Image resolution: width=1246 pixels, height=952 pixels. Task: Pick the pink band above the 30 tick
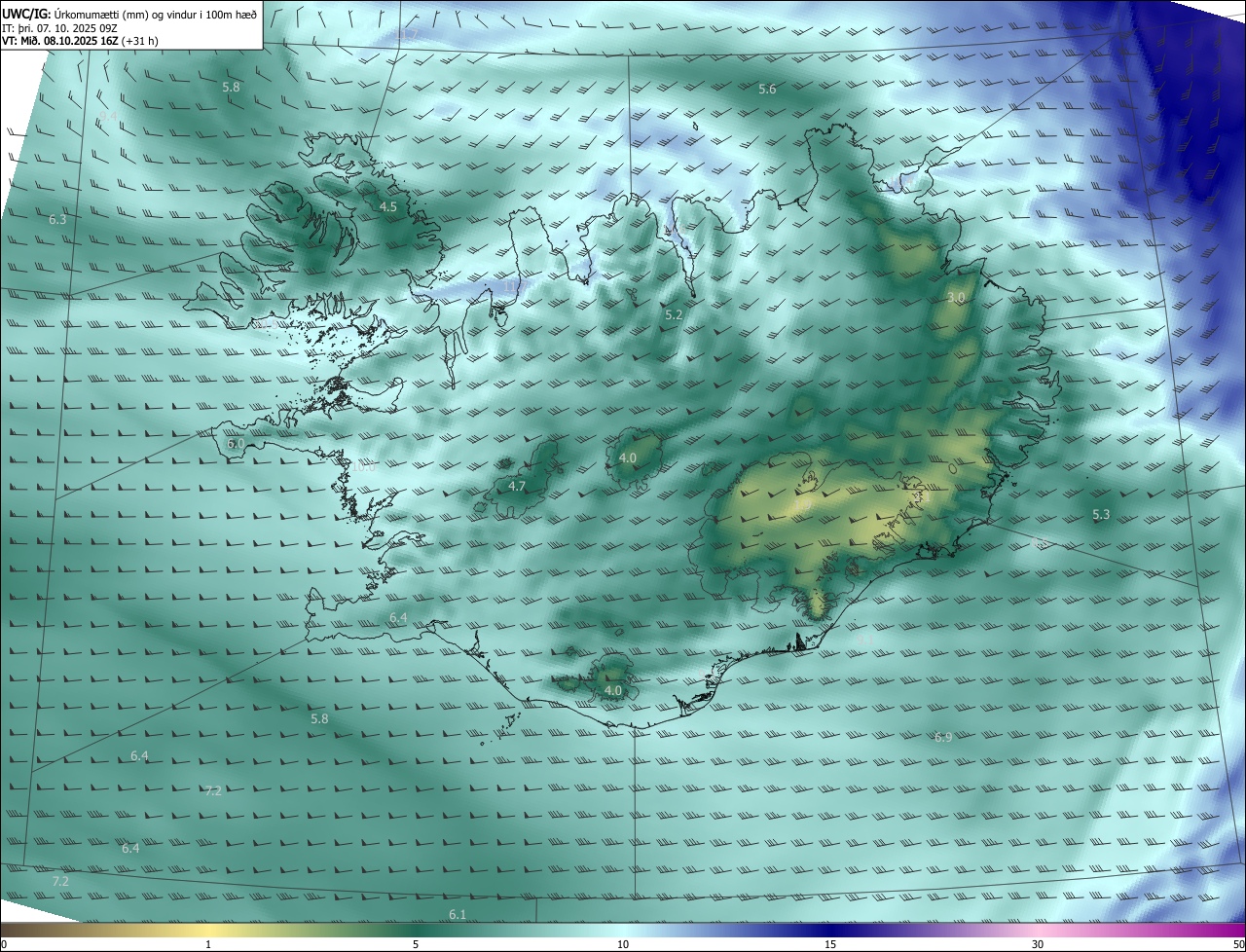coord(1038,931)
